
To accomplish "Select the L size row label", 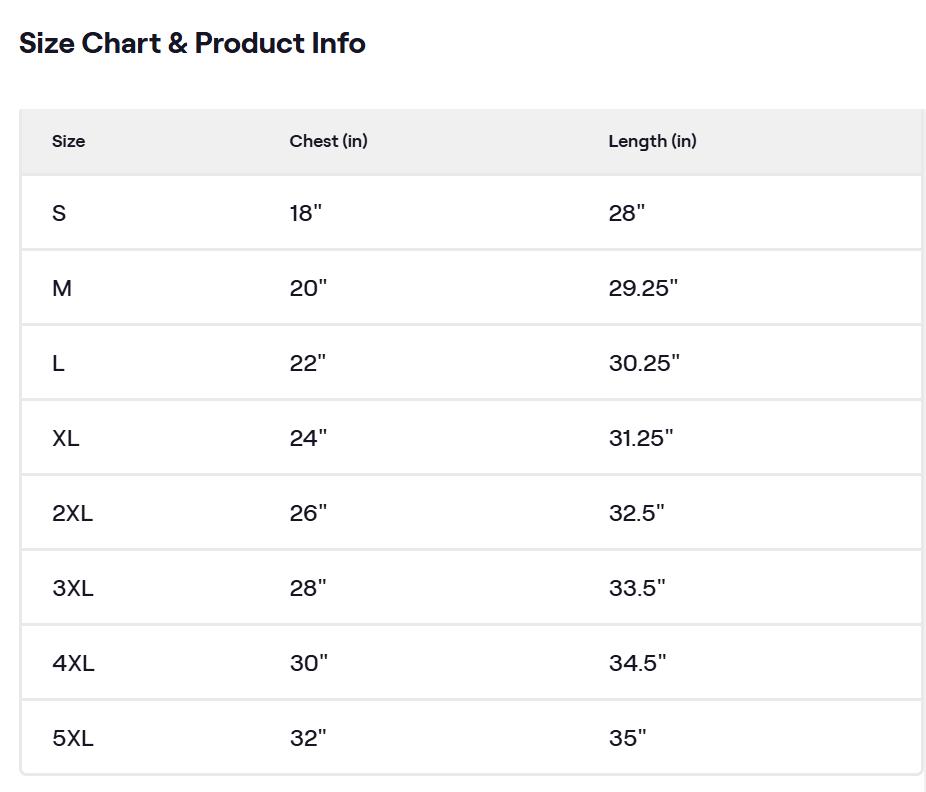I will (58, 363).
